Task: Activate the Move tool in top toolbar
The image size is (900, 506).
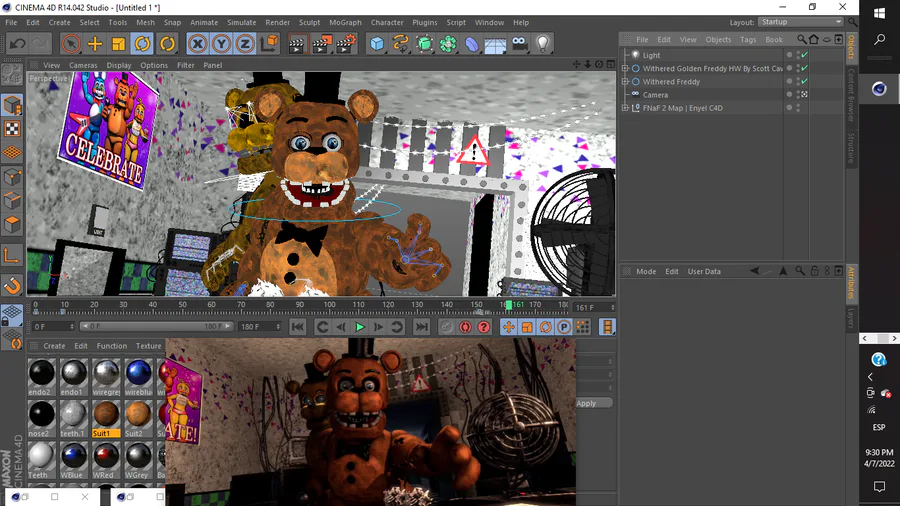Action: (95, 44)
